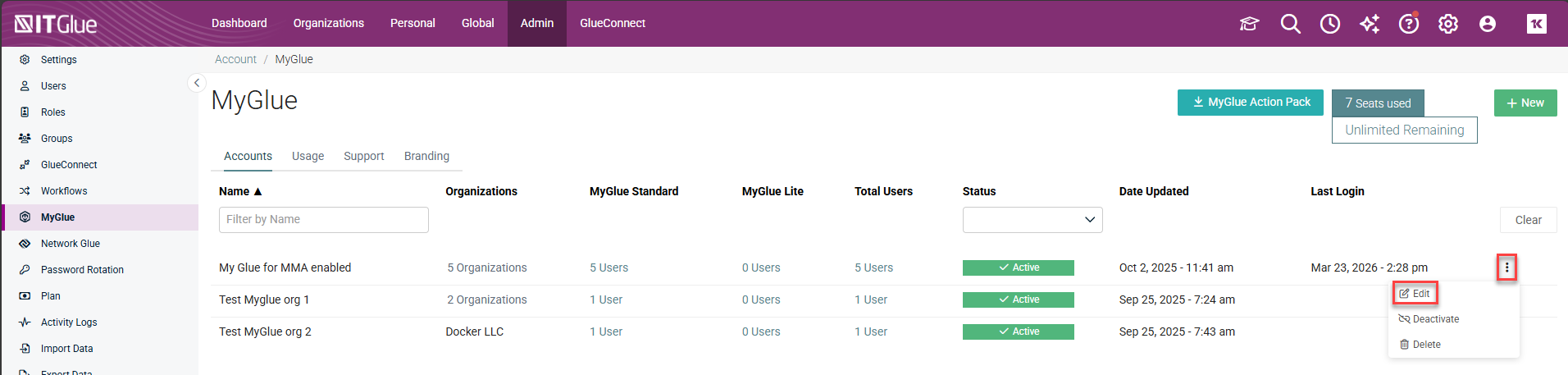This screenshot has height=375, width=1568.
Task: Switch to the Branding tab
Action: [x=426, y=156]
